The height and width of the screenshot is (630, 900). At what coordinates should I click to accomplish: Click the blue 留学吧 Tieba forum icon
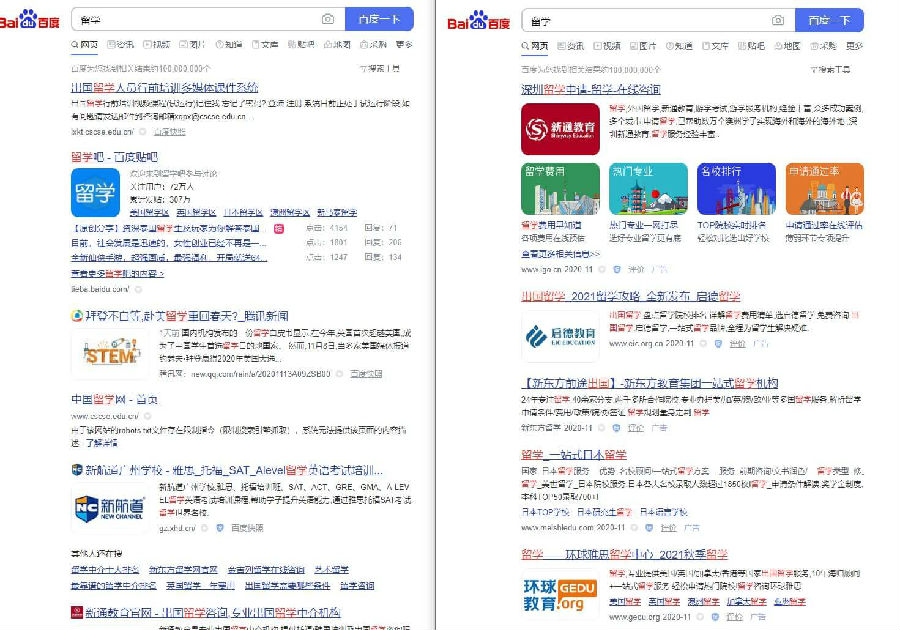pyautogui.click(x=97, y=192)
